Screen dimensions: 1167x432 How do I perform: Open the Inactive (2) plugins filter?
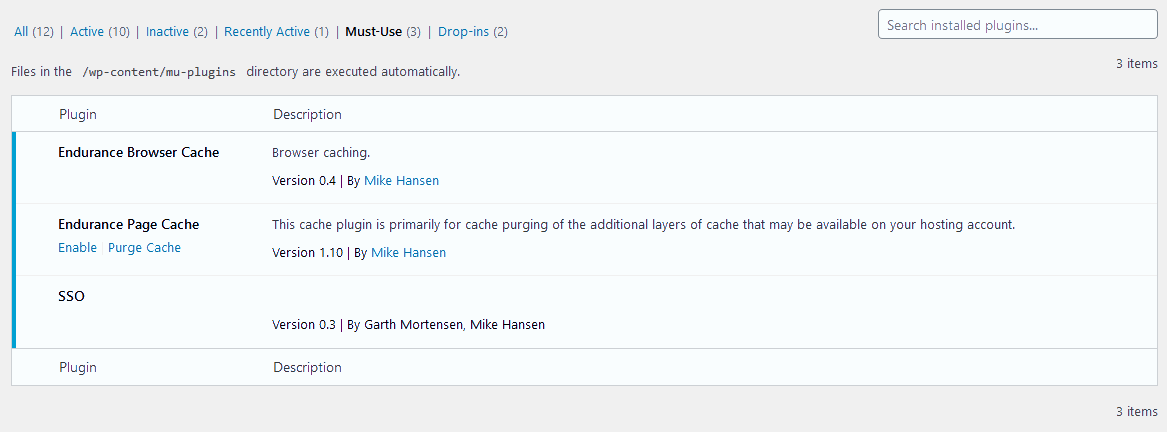pyautogui.click(x=176, y=32)
